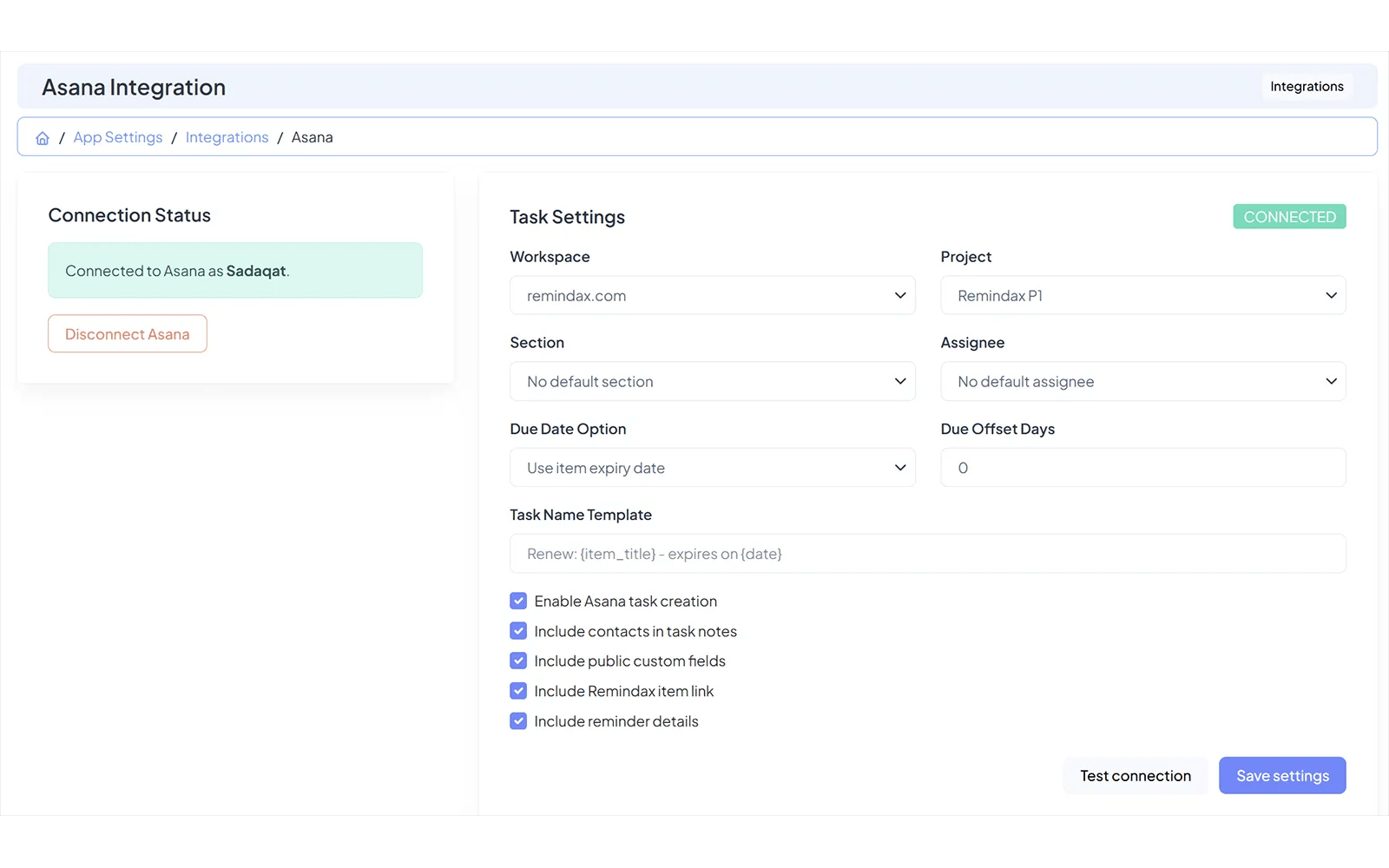Go to home via breadcrumb house icon
The height and width of the screenshot is (868, 1389).
coord(43,138)
